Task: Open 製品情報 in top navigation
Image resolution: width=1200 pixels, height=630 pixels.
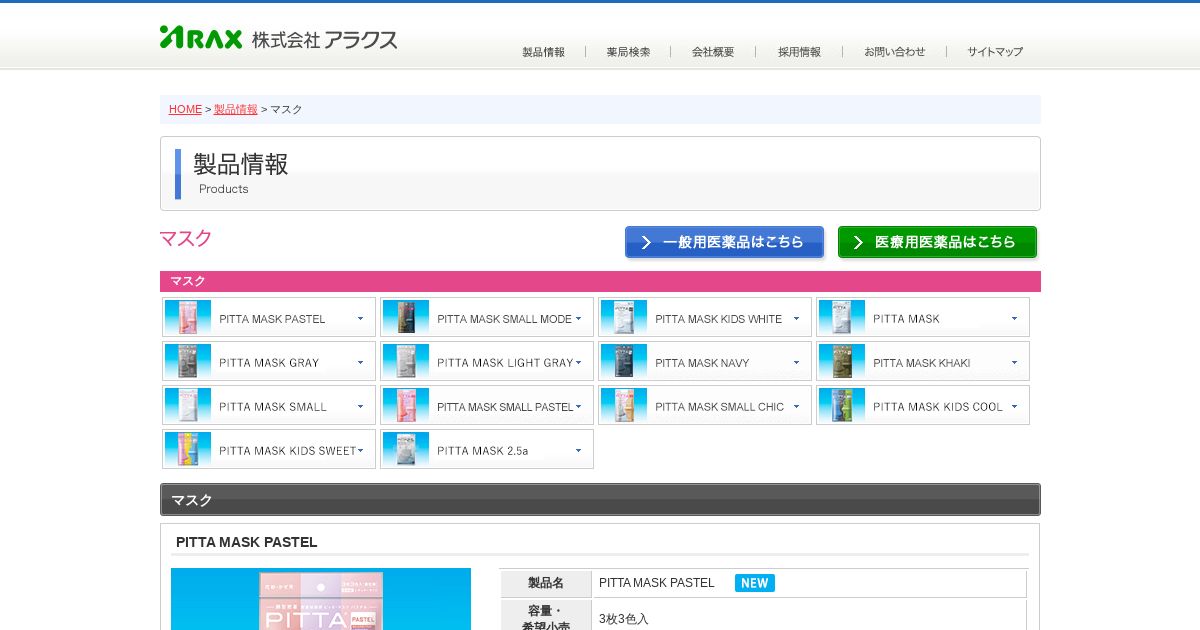Action: pos(543,52)
